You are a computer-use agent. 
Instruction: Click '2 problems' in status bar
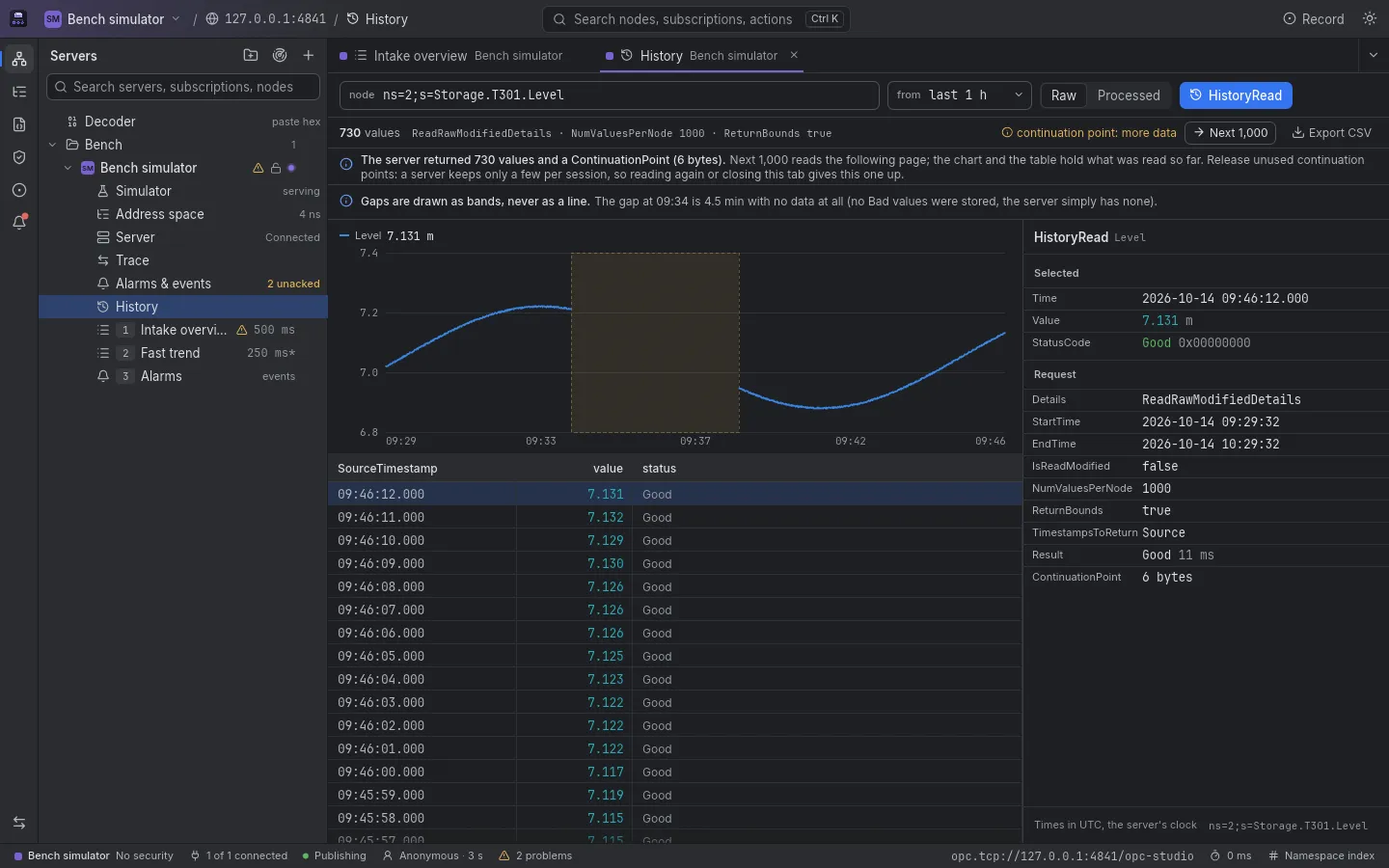tap(535, 855)
